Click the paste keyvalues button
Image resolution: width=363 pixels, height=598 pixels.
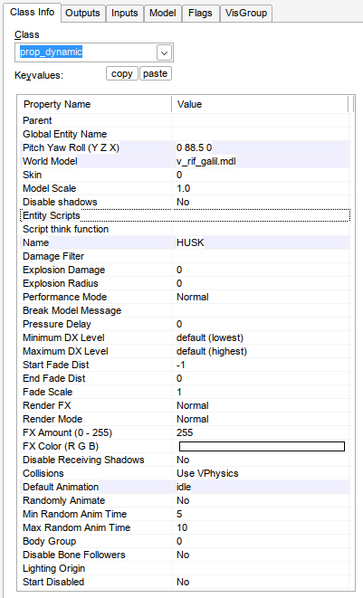[155, 74]
